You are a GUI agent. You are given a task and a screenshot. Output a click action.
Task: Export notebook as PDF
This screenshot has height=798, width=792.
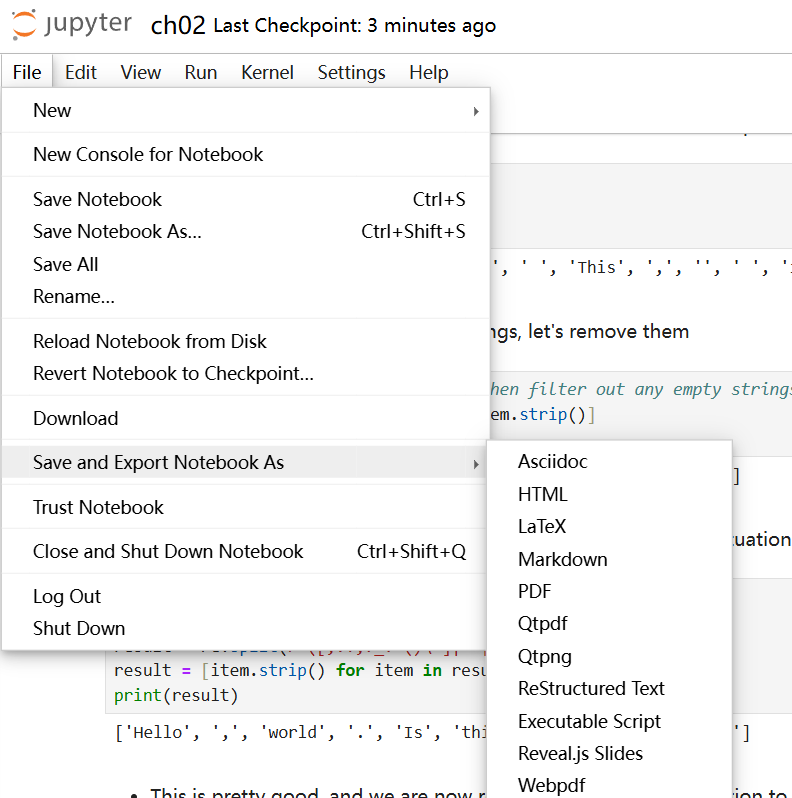pos(609,591)
